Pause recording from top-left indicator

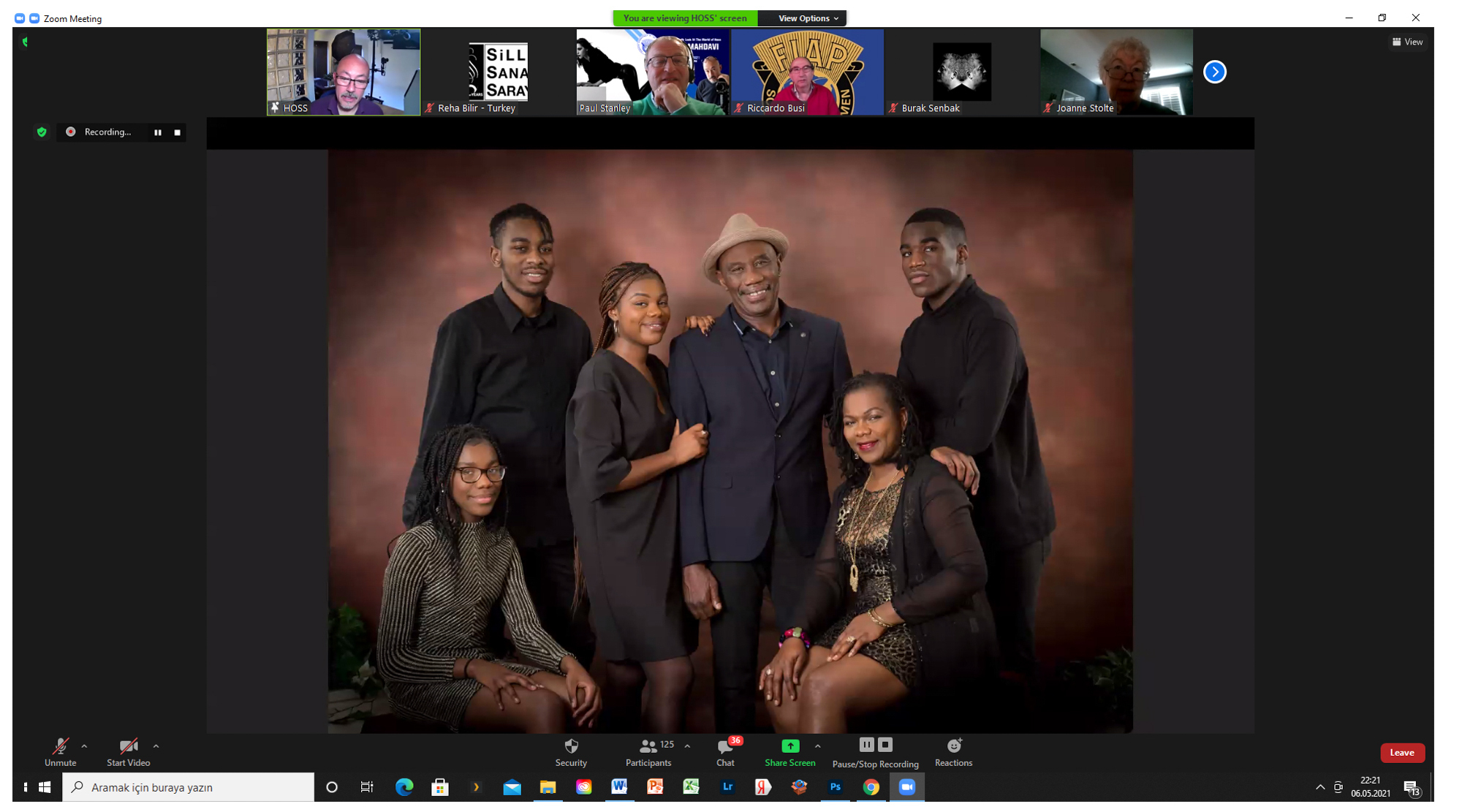[x=158, y=132]
